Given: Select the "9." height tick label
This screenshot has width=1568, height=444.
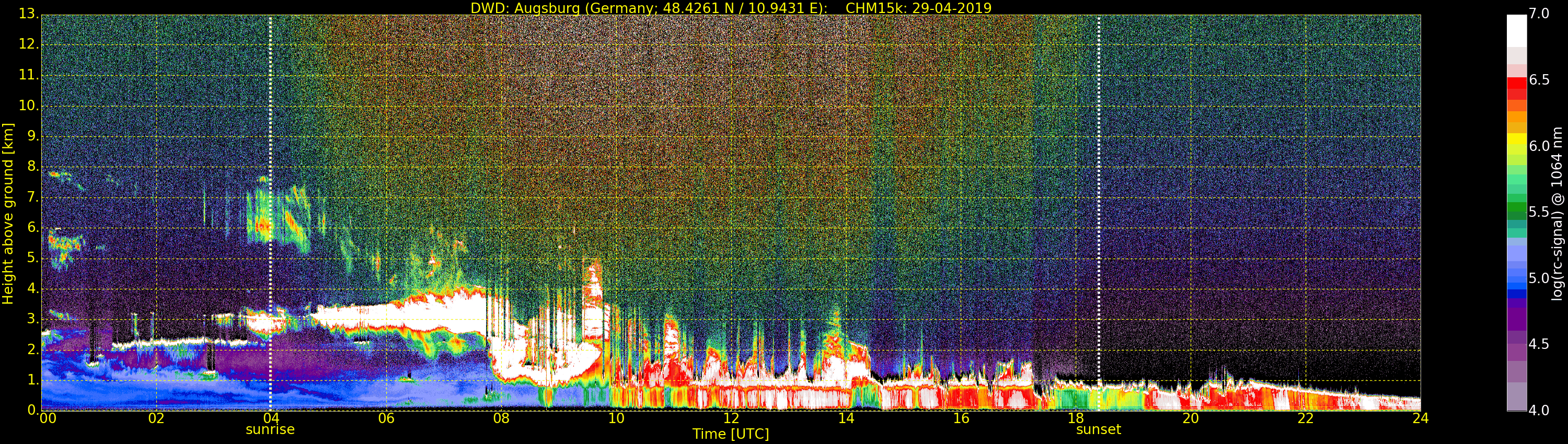Looking at the screenshot, I should (33, 136).
